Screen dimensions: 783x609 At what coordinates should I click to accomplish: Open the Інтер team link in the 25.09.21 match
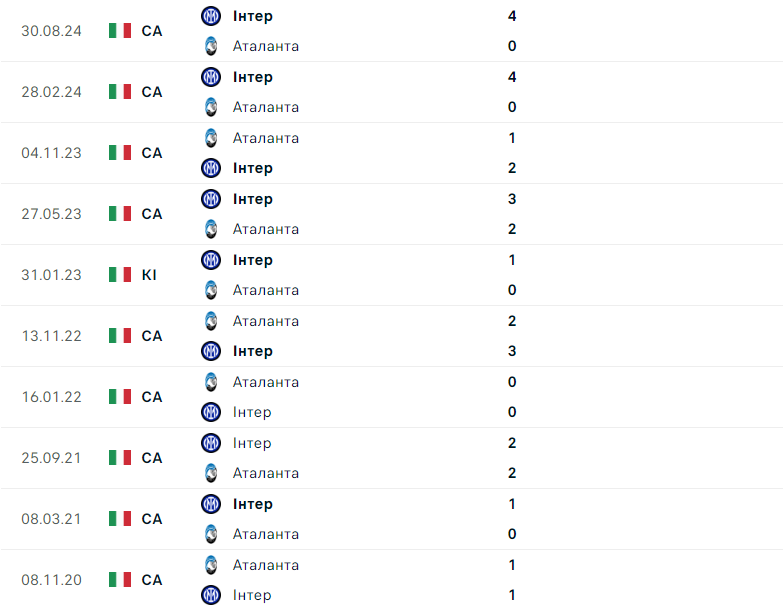pos(252,443)
